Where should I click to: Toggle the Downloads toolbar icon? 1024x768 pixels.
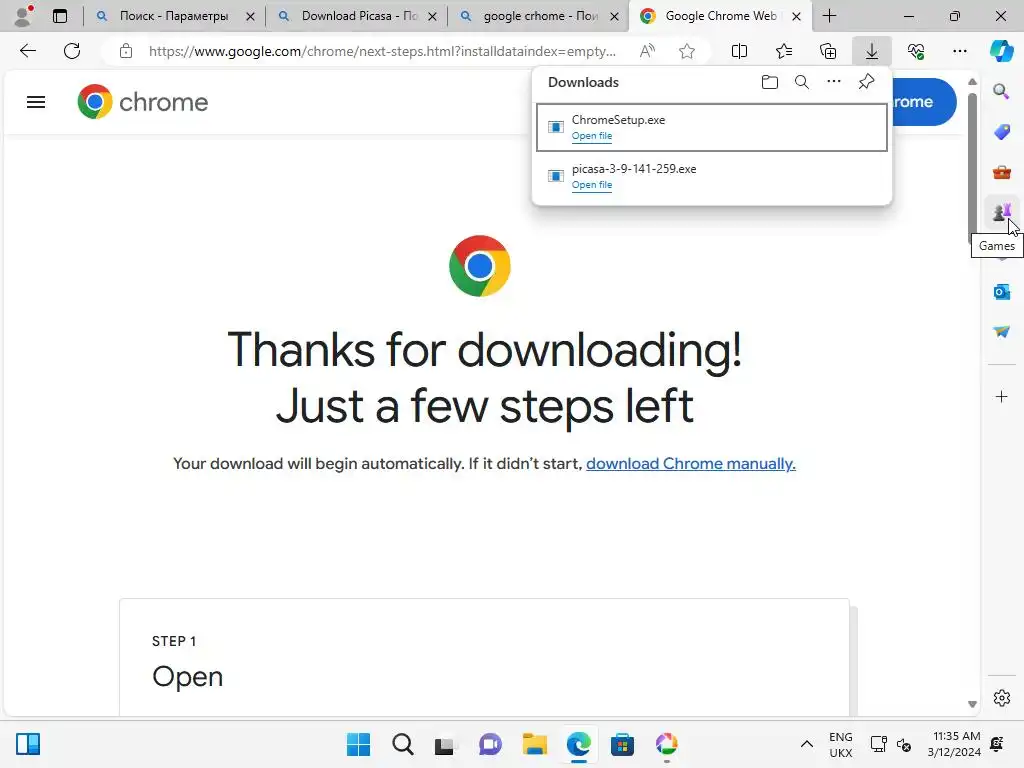(x=872, y=51)
